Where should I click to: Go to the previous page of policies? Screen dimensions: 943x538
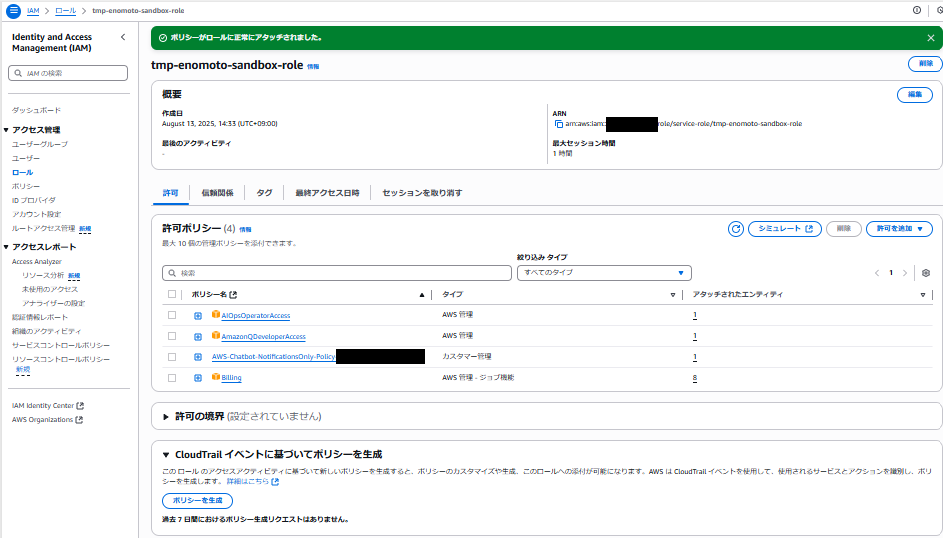877,273
